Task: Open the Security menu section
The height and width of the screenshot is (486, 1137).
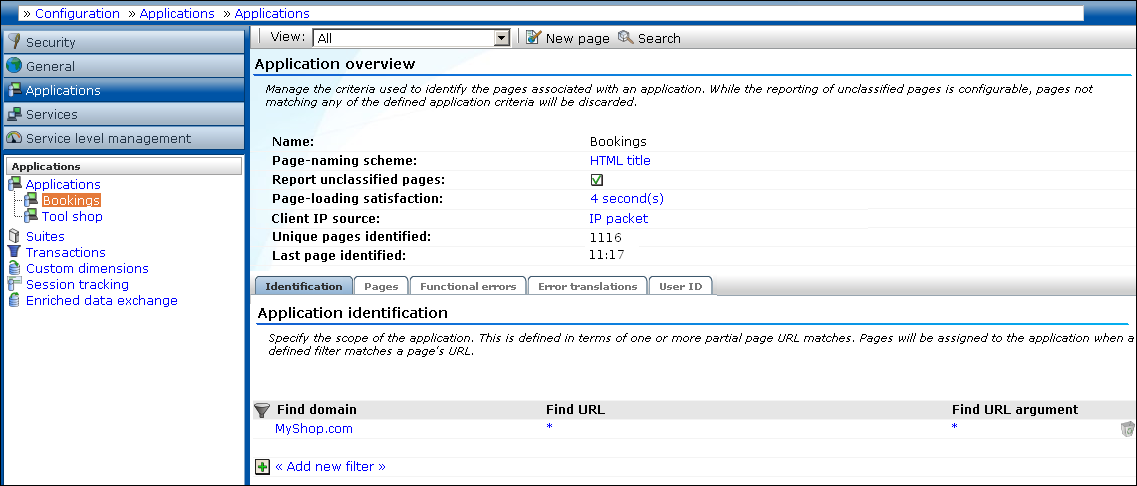Action: point(124,42)
